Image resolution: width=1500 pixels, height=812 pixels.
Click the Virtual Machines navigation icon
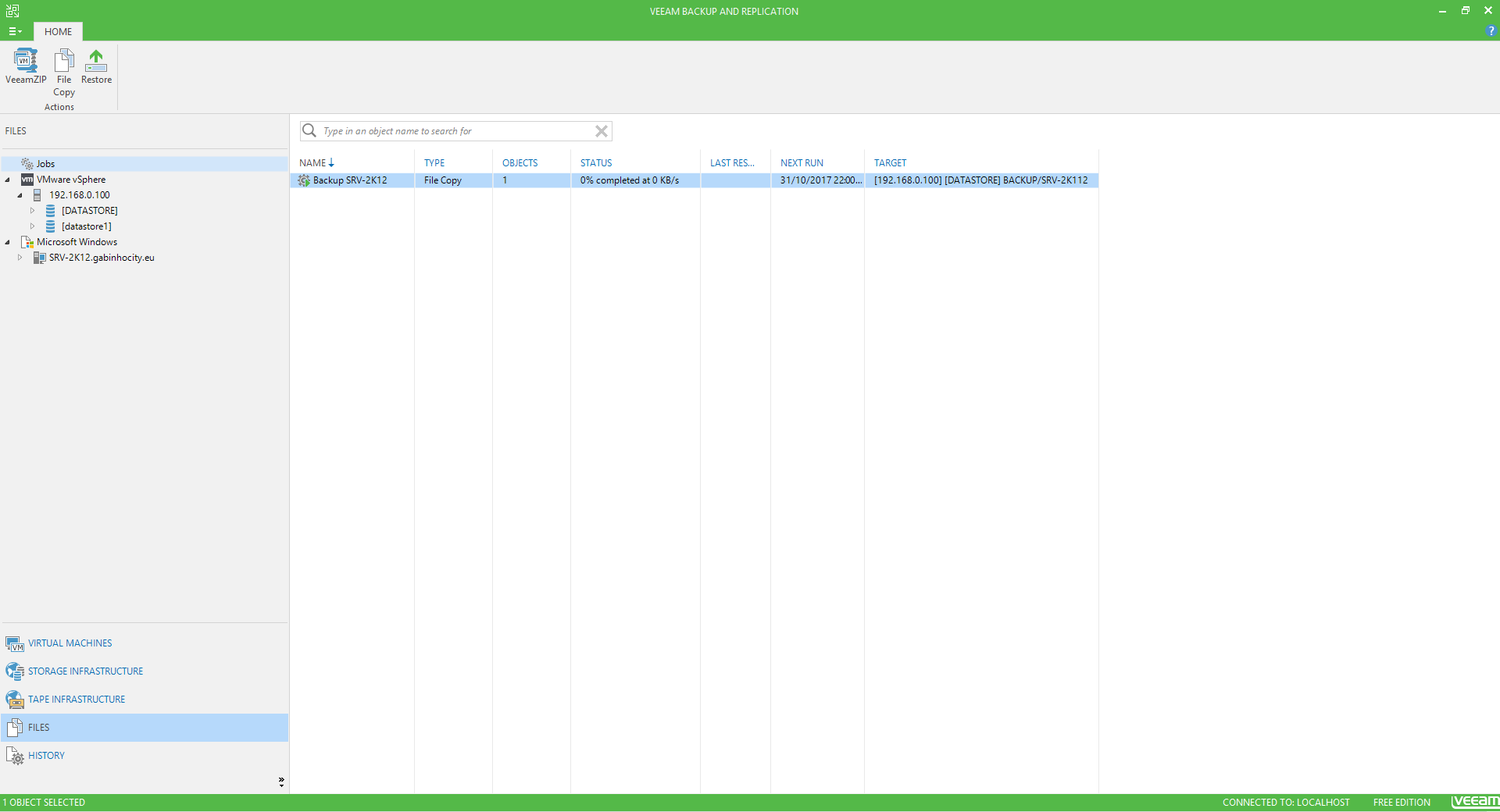coord(14,644)
